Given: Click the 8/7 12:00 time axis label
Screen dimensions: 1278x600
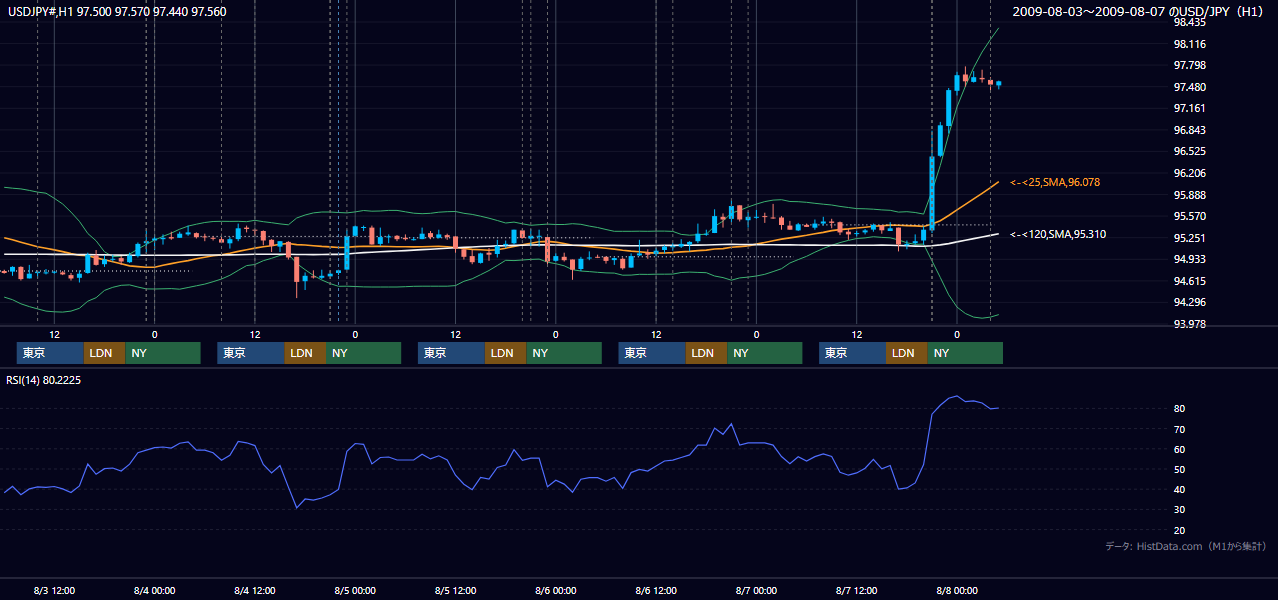Looking at the screenshot, I should [856, 590].
